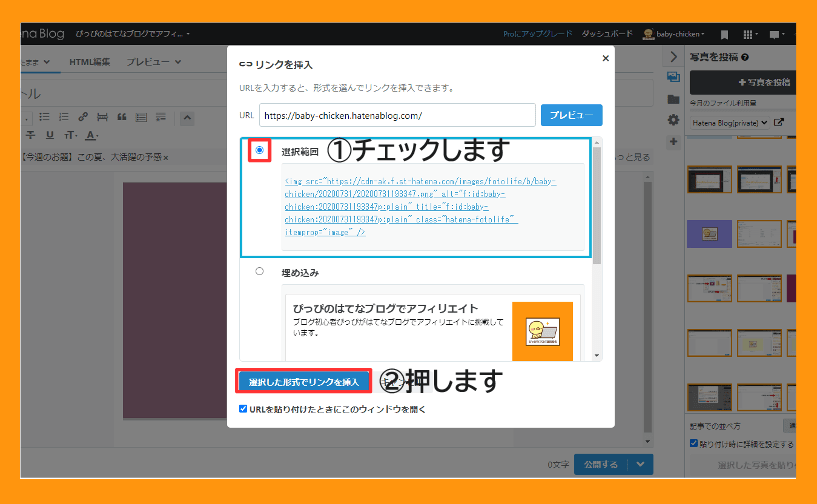Viewport: 817px width, 504px height.
Task: Toggle URLを貼り付けたときにこのウィンドウを開く checkbox
Action: [243, 409]
